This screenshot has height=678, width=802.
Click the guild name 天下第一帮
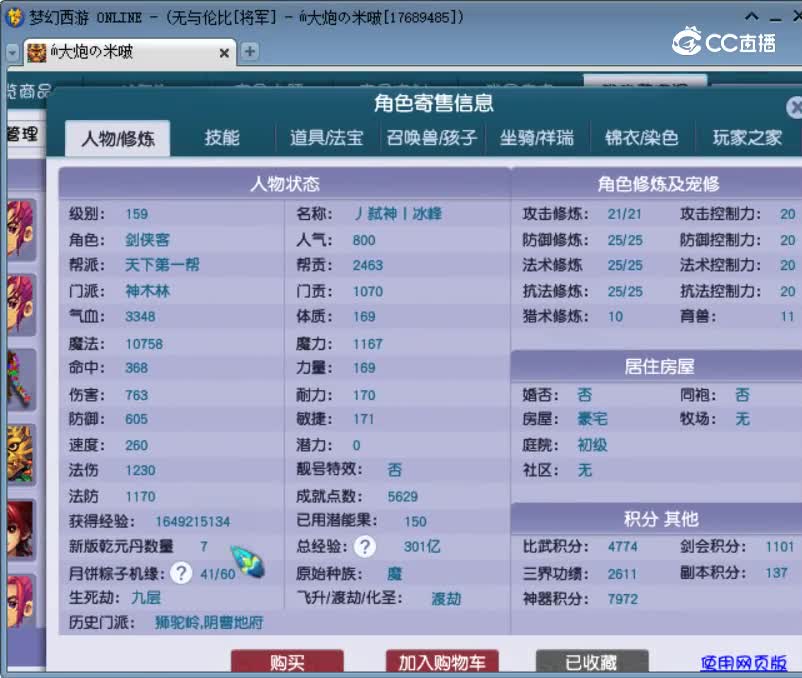click(x=162, y=265)
